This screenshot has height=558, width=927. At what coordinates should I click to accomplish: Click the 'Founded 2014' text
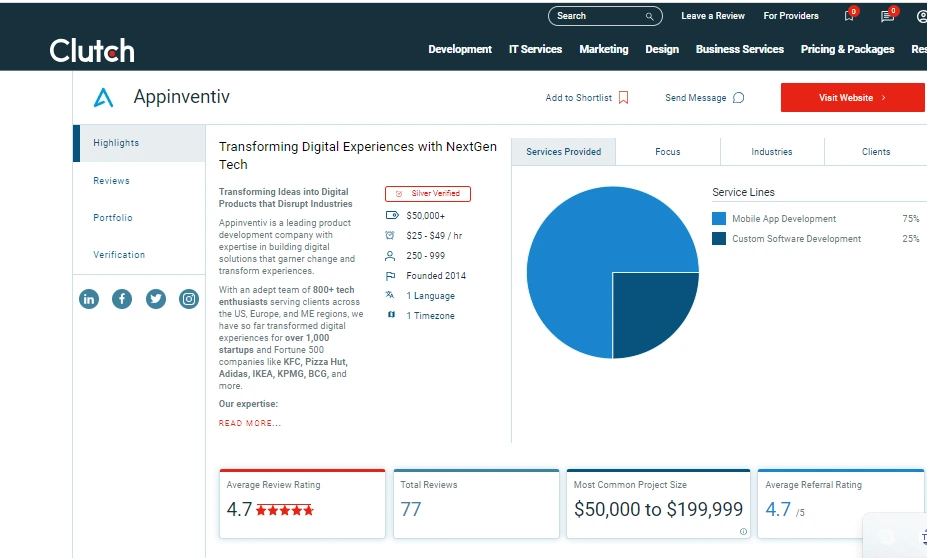(x=436, y=275)
